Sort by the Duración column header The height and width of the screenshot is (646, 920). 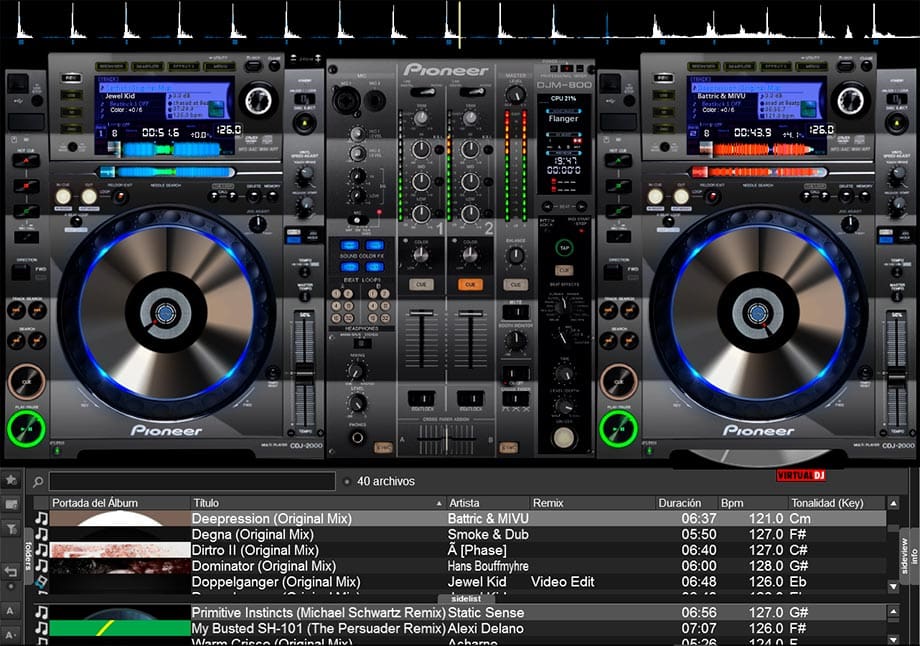tap(686, 503)
